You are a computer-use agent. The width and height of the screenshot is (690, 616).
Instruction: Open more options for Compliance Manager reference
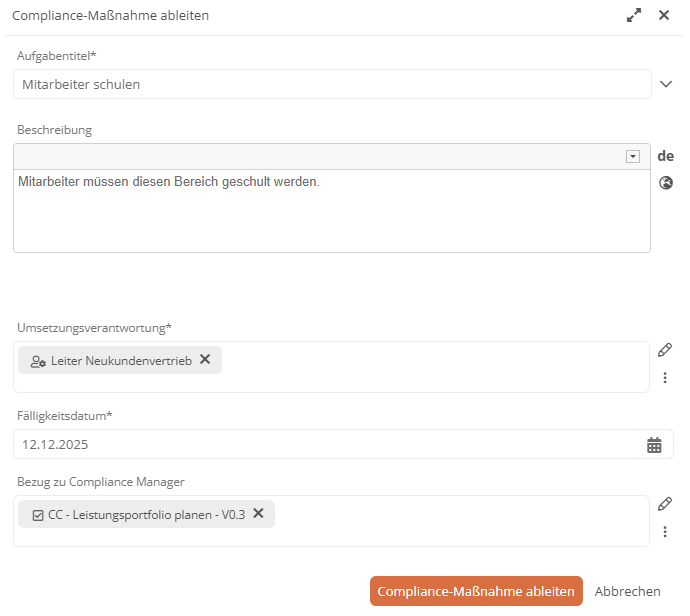665,532
